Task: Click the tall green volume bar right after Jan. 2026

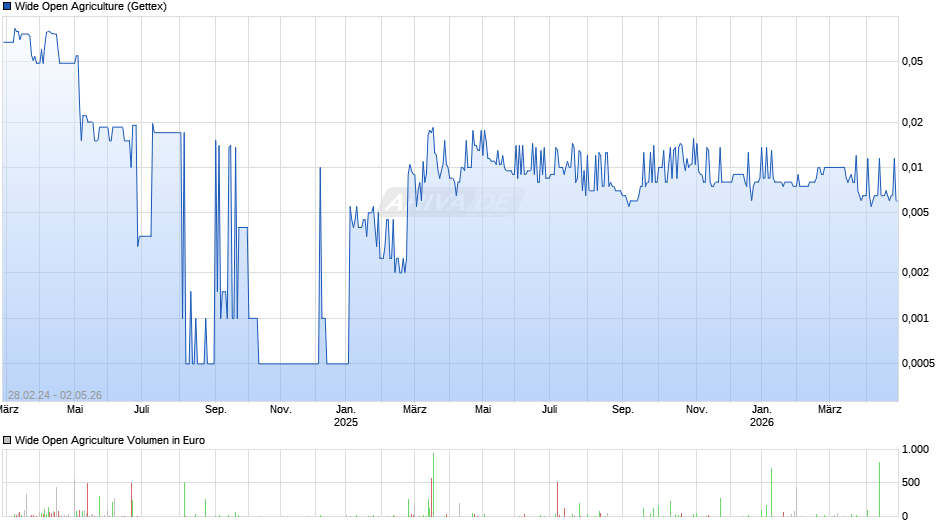Action: [772, 492]
